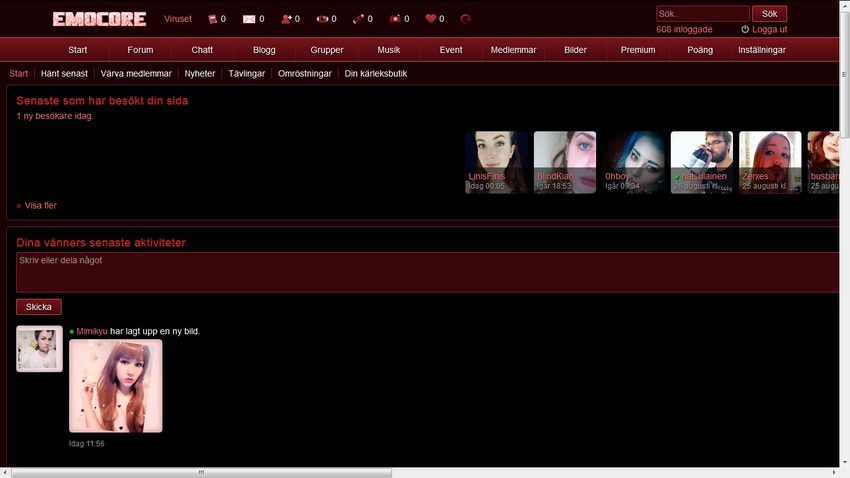Screen dimensions: 850x478
Task: Click the Sök search button
Action: (x=769, y=14)
